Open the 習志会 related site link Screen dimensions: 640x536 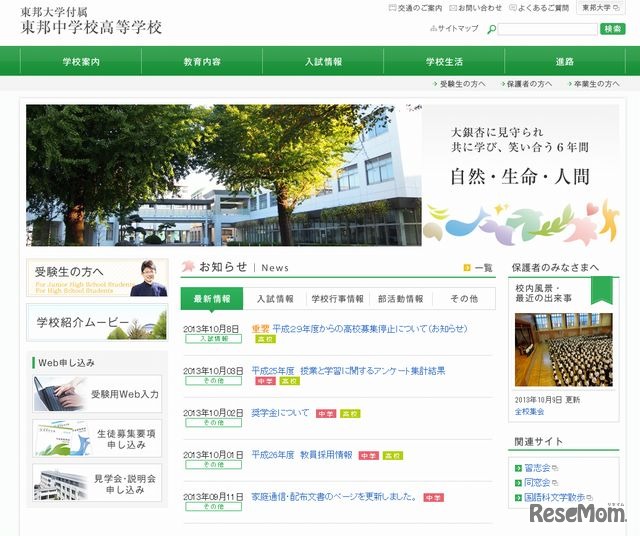[x=538, y=468]
